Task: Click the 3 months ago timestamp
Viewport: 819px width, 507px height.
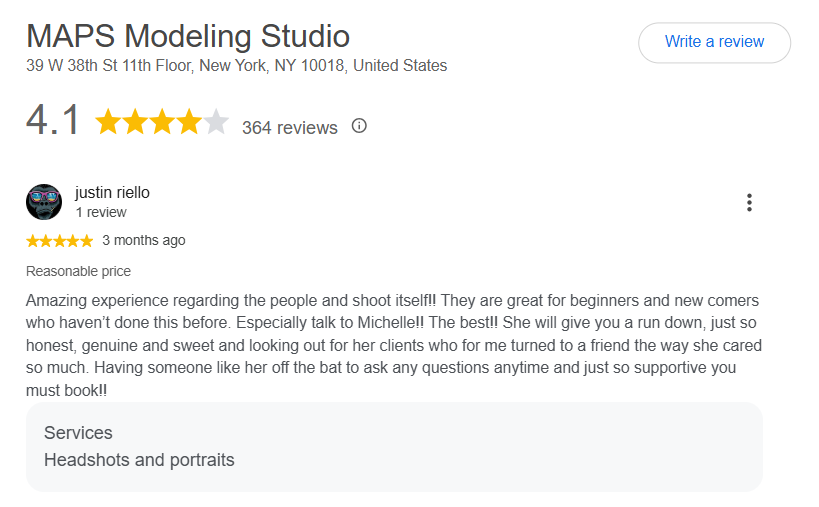Action: [x=144, y=240]
